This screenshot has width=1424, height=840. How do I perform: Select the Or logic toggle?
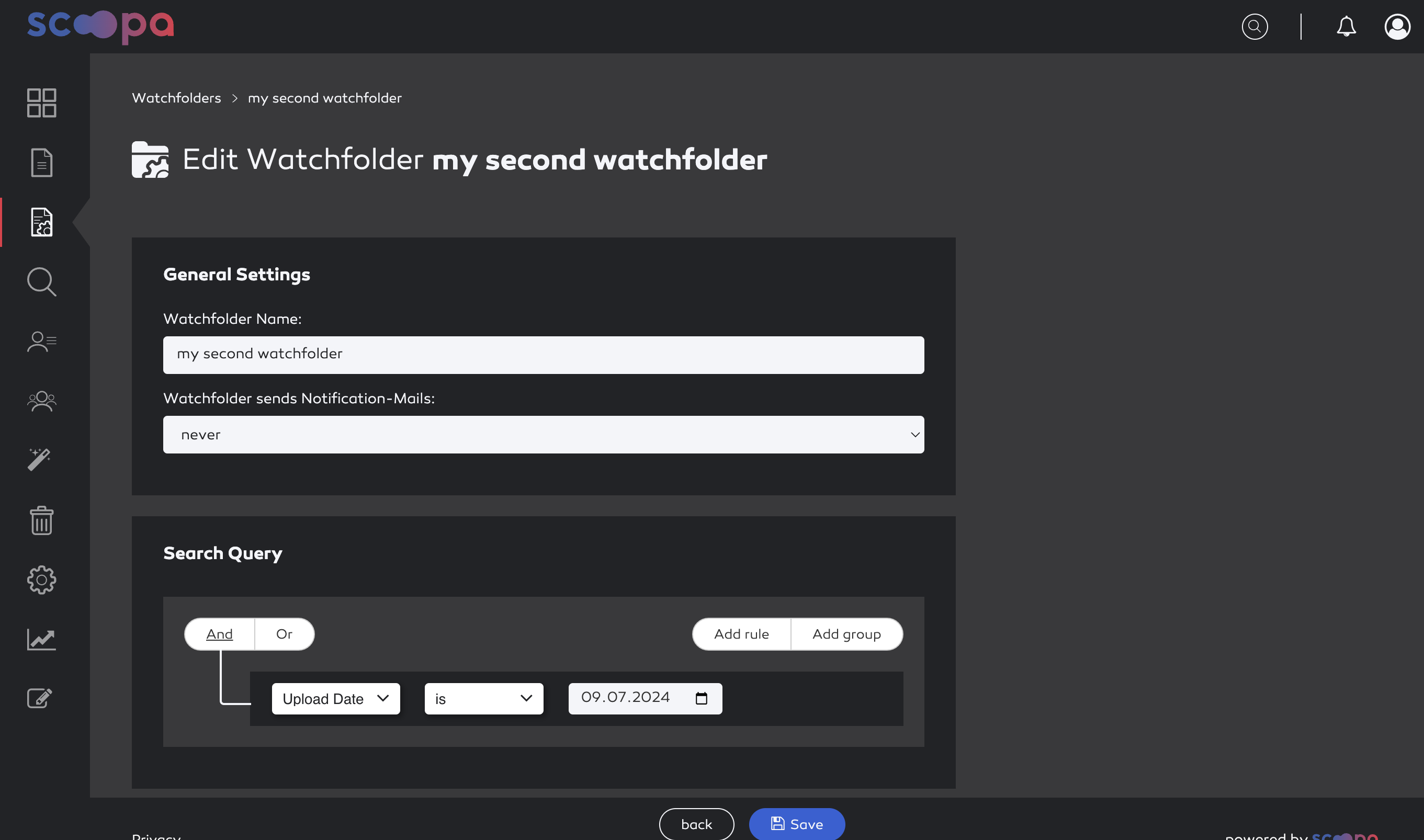coord(284,633)
